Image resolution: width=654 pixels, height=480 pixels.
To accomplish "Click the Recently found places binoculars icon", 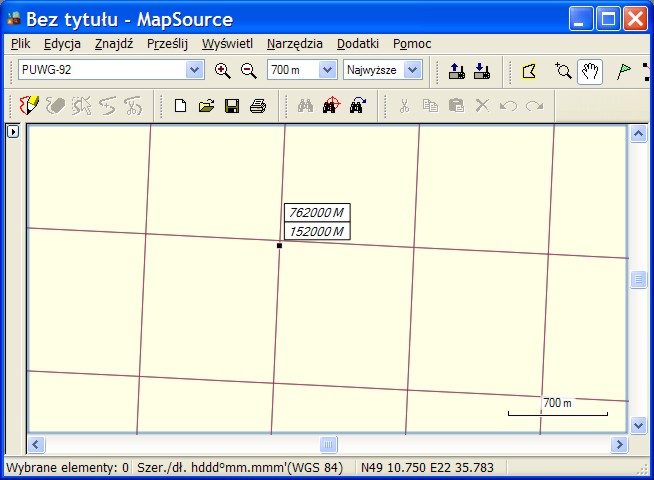I will click(358, 105).
